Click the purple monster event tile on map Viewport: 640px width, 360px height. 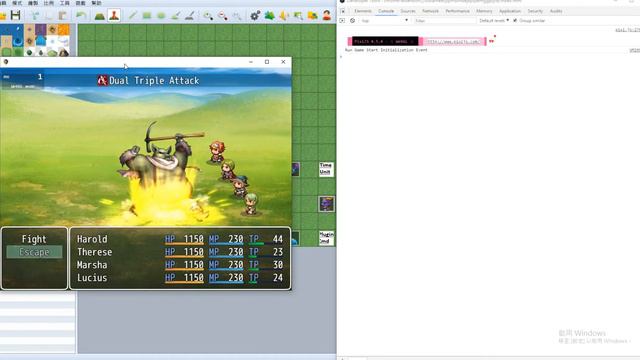(x=326, y=204)
